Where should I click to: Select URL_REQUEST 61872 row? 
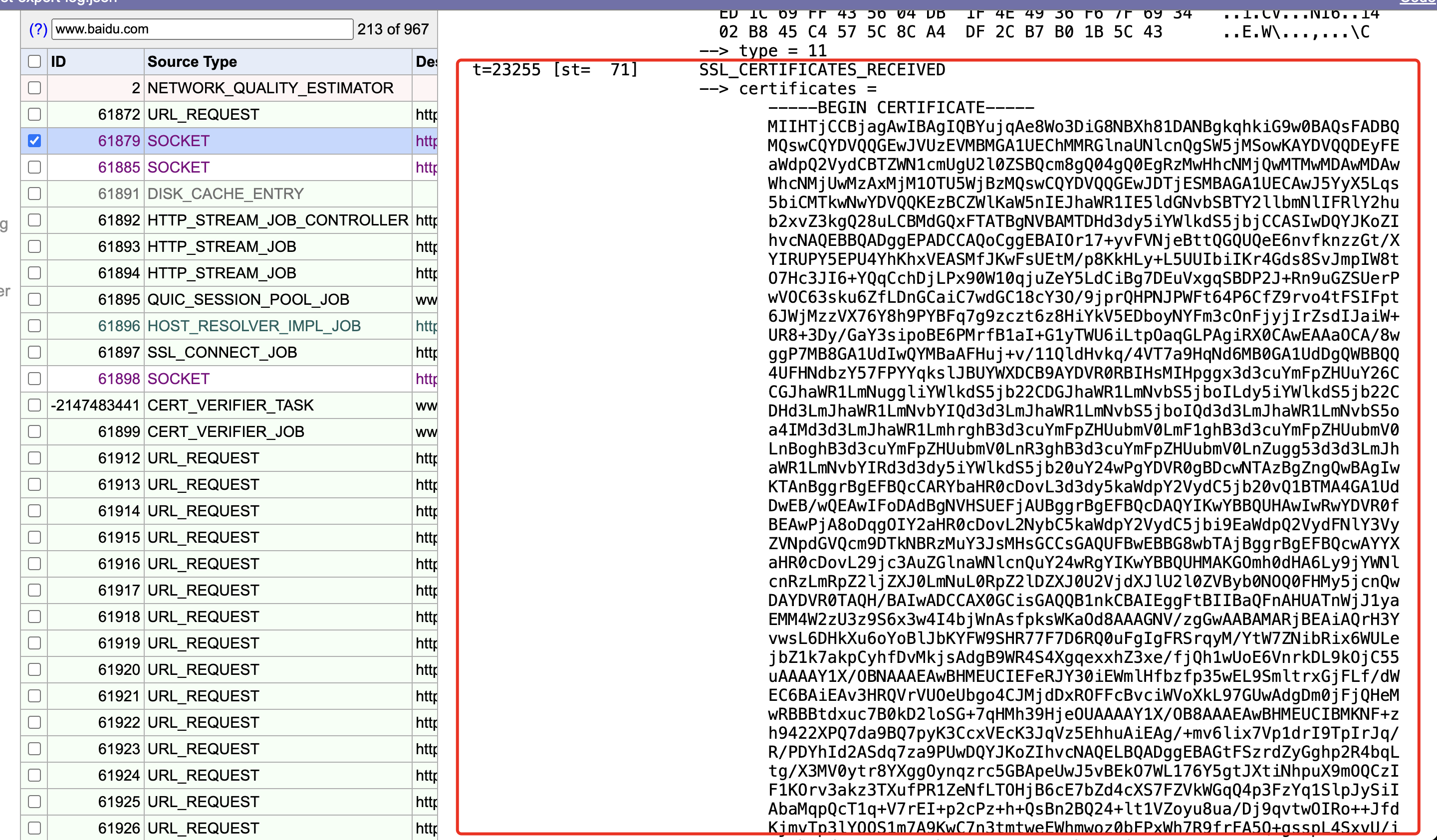[203, 115]
